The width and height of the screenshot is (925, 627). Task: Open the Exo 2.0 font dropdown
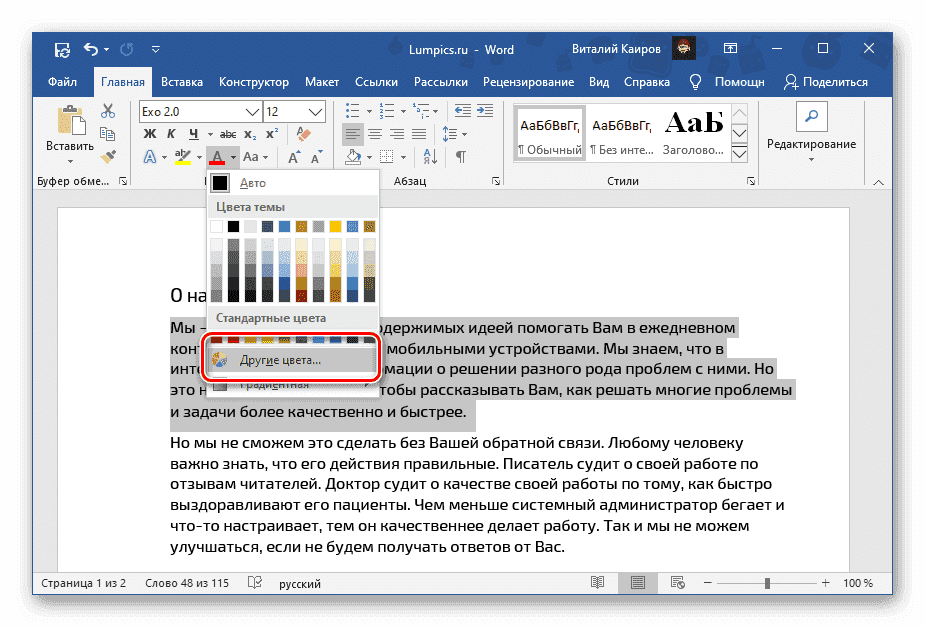coord(251,111)
